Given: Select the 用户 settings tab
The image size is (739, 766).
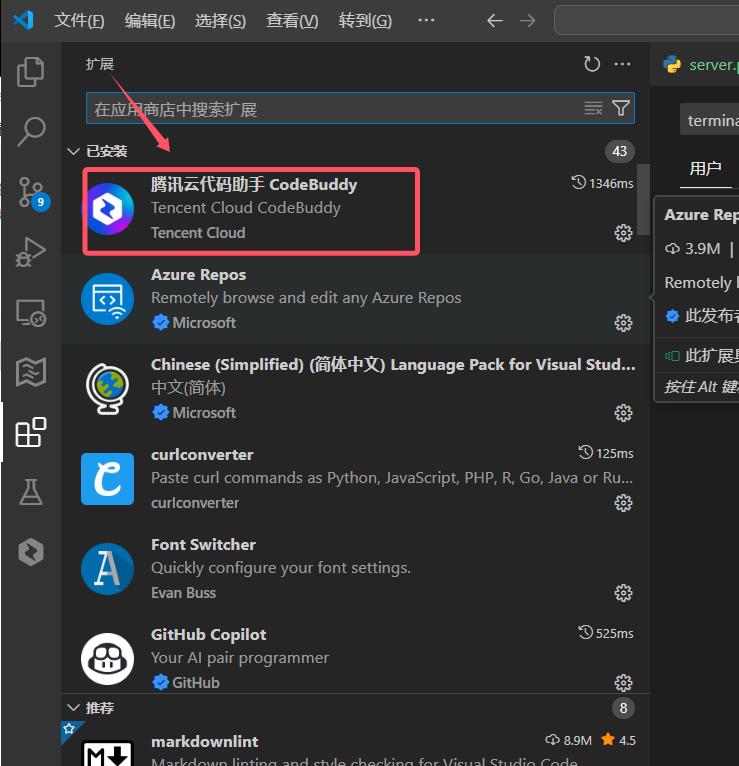Looking at the screenshot, I should 705,169.
